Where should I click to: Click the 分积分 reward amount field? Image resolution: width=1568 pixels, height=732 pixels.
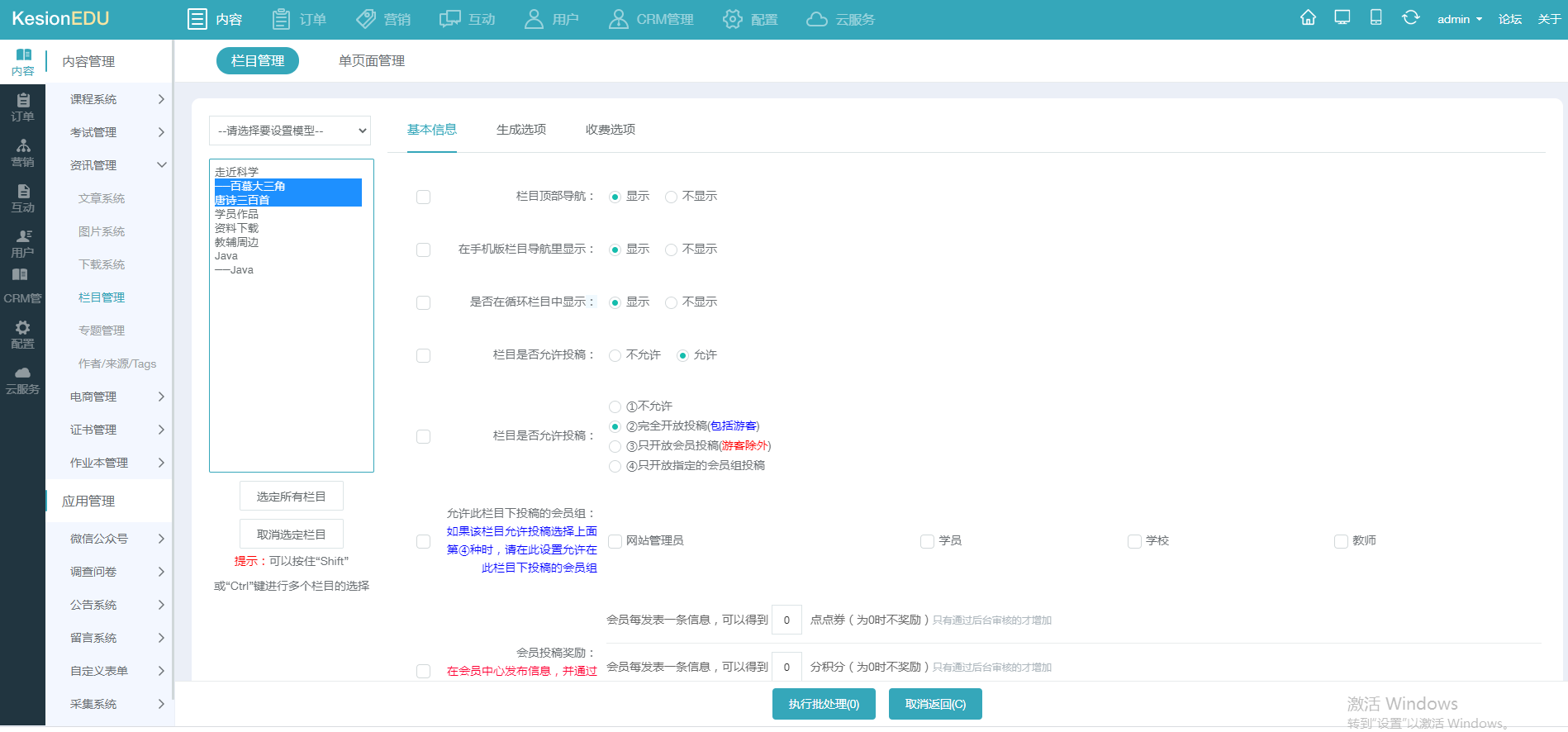[x=786, y=667]
